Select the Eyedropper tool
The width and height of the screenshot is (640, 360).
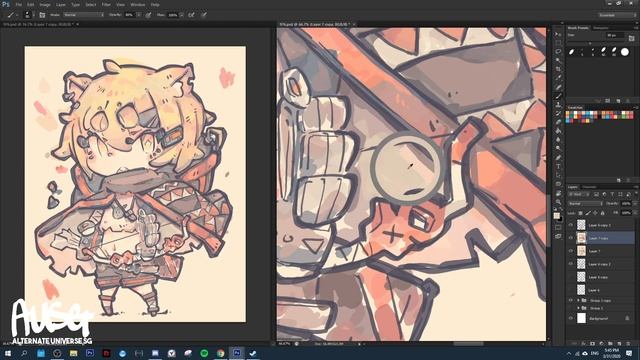(x=558, y=78)
